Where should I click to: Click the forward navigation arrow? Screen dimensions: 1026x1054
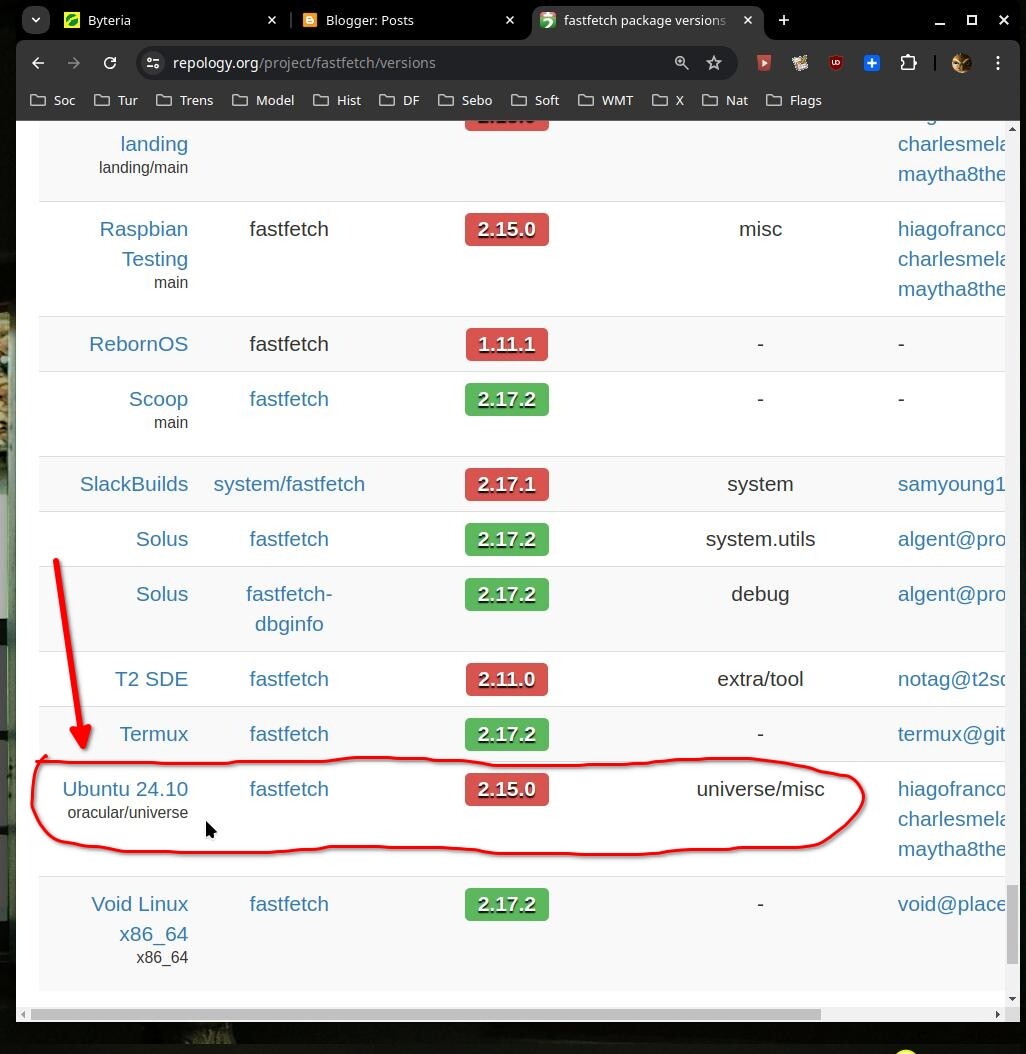click(x=74, y=63)
